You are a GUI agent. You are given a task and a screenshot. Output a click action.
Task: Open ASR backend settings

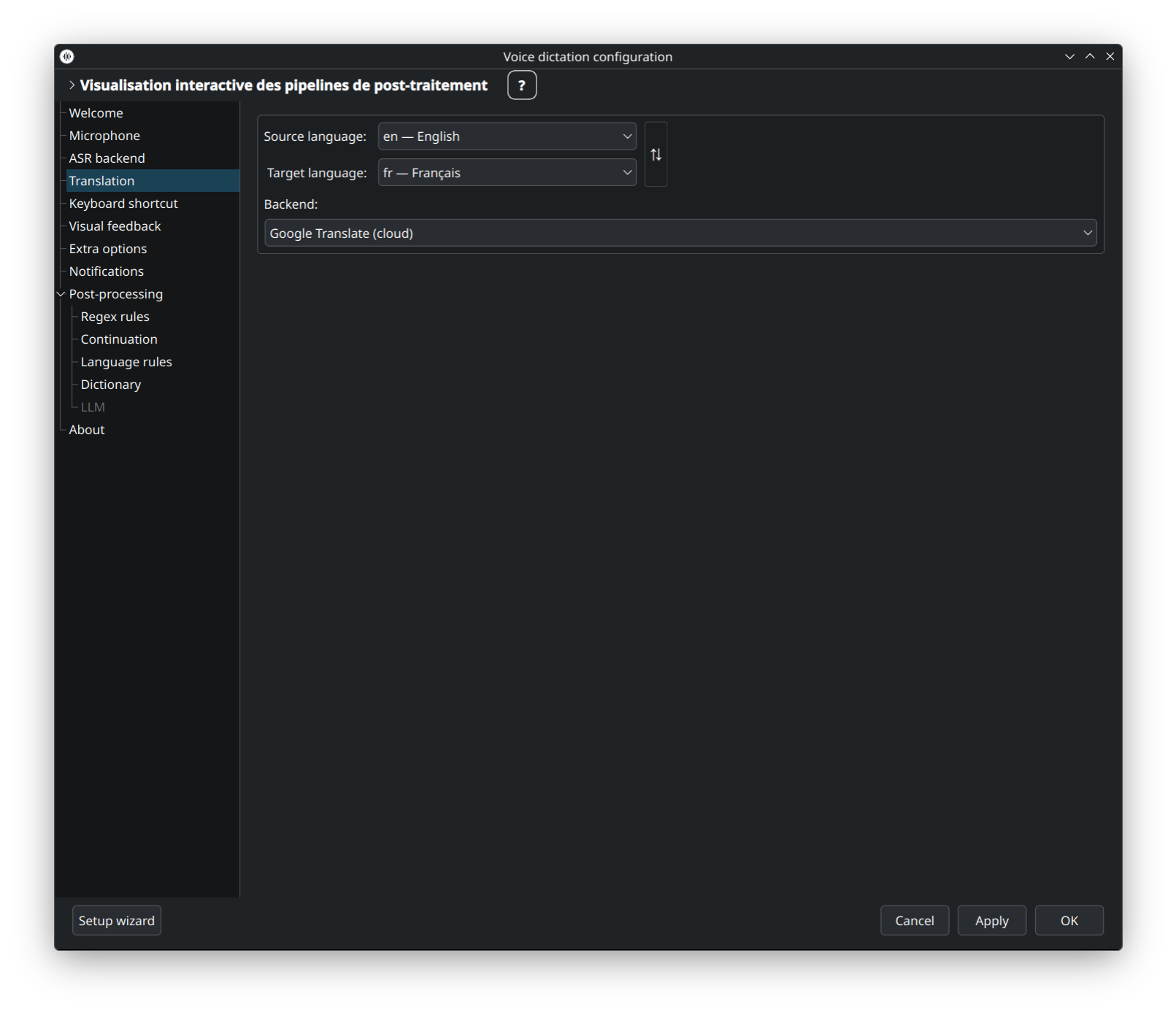(x=107, y=158)
